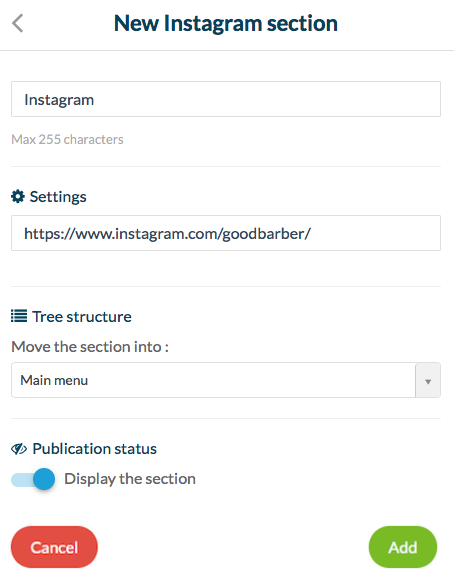Click the Display the section label
Viewport: 454px width, 580px height.
pyautogui.click(x=130, y=479)
